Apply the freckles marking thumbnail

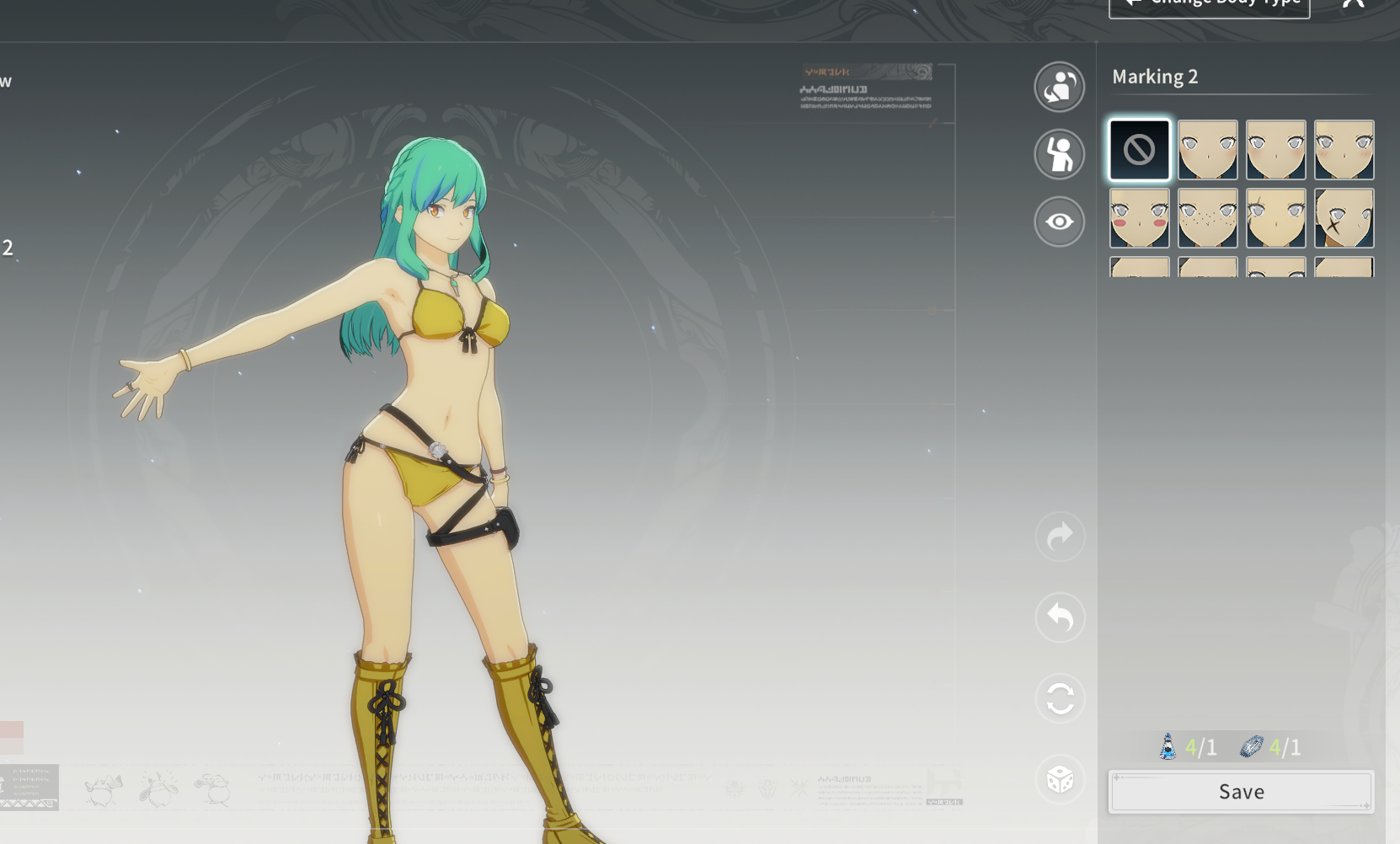click(x=1208, y=218)
